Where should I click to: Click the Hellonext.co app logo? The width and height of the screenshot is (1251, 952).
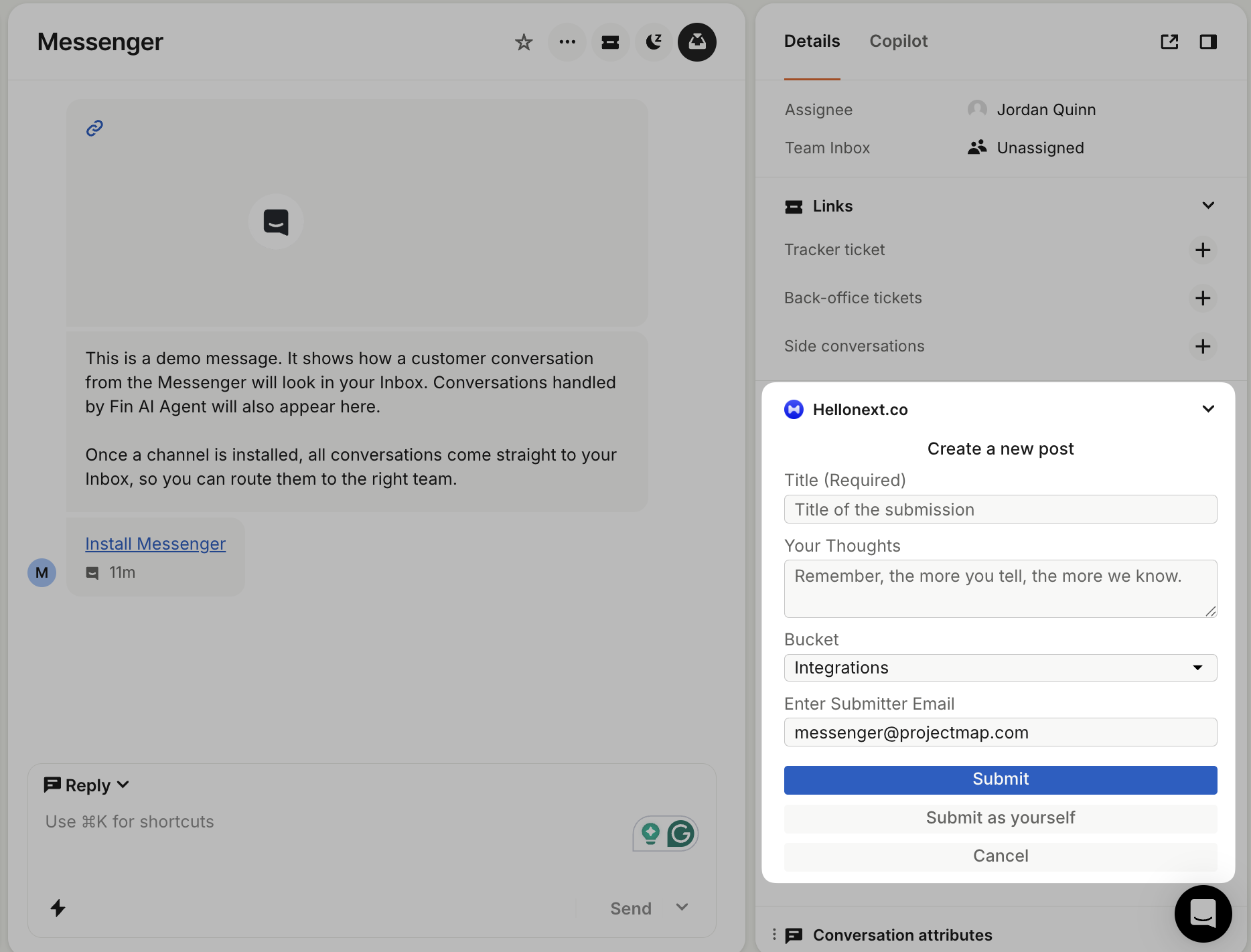794,409
